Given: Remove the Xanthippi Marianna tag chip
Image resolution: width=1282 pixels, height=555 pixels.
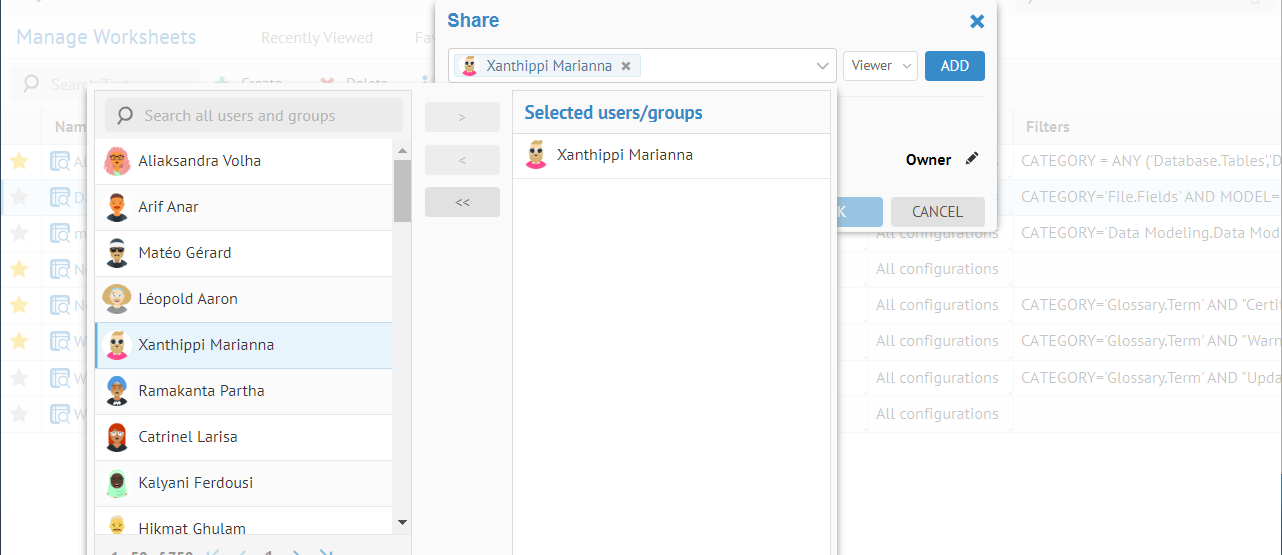Looking at the screenshot, I should coord(626,66).
